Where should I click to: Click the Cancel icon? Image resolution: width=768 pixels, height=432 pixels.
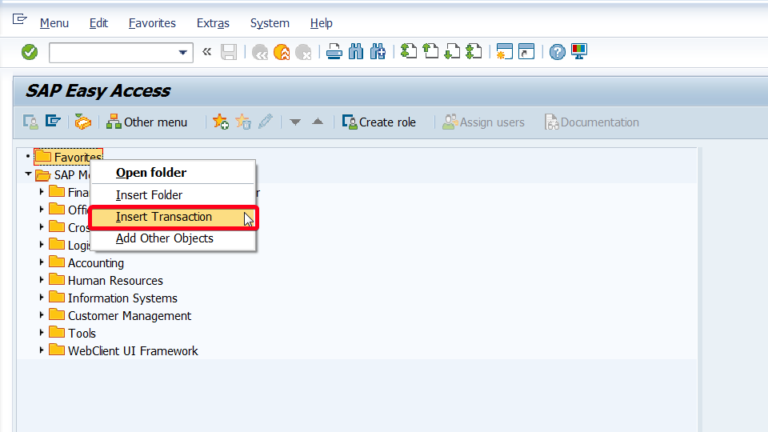[x=304, y=52]
